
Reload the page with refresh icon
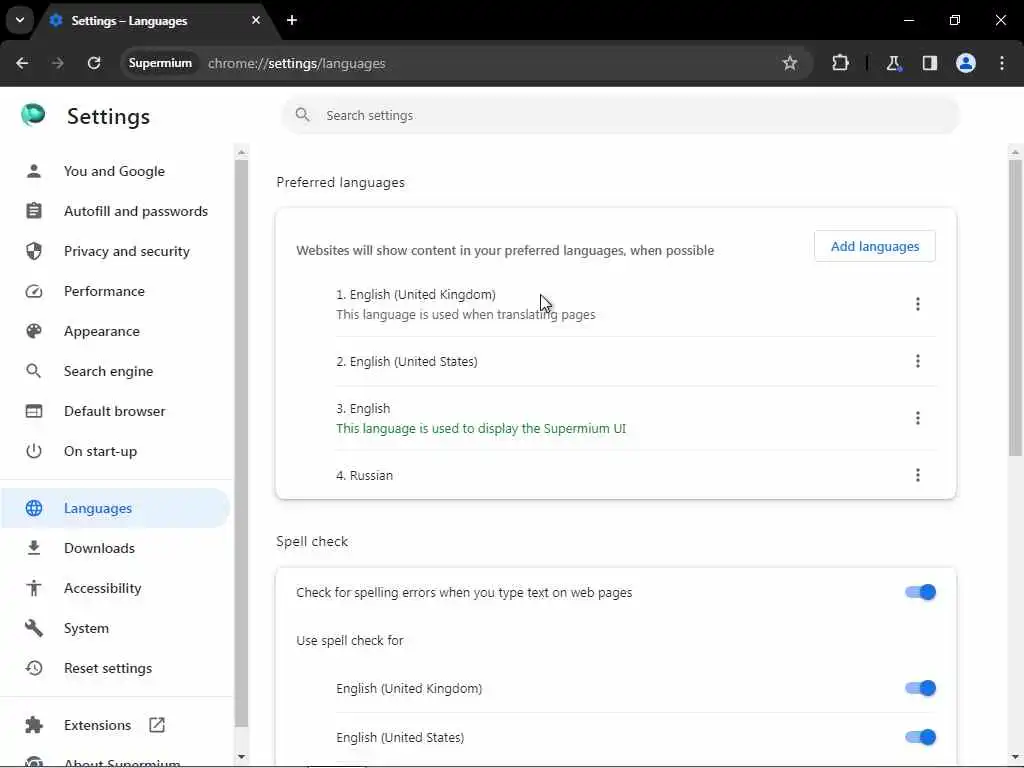pos(94,63)
